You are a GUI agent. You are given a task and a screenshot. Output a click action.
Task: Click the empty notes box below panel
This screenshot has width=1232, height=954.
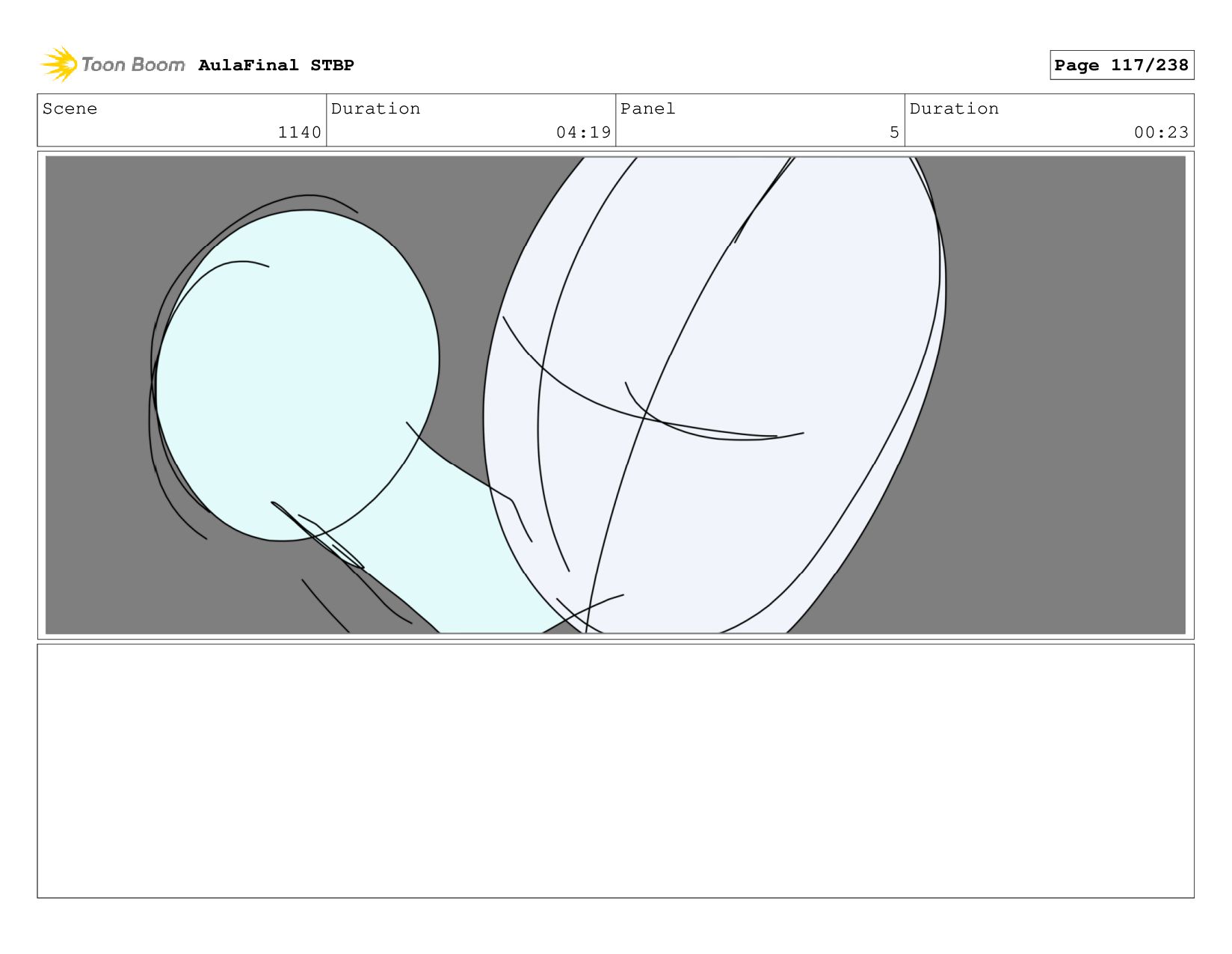(615, 771)
